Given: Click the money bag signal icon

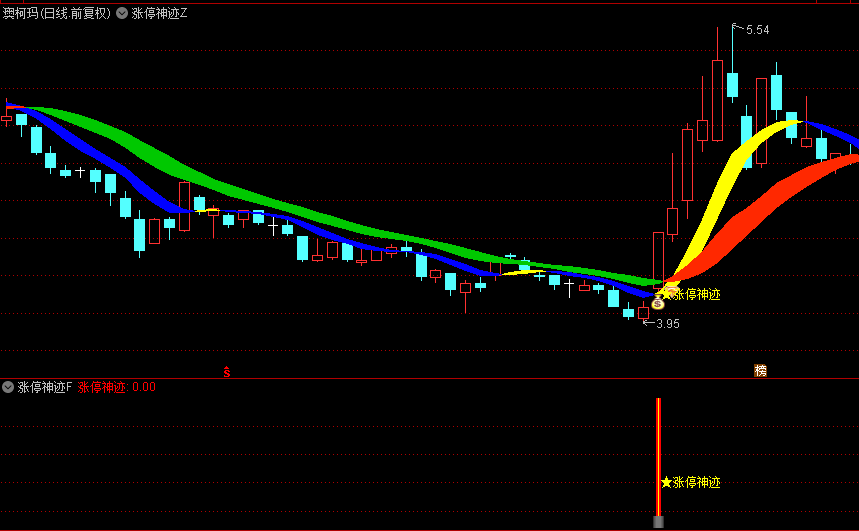Looking at the screenshot, I should pos(658,302).
